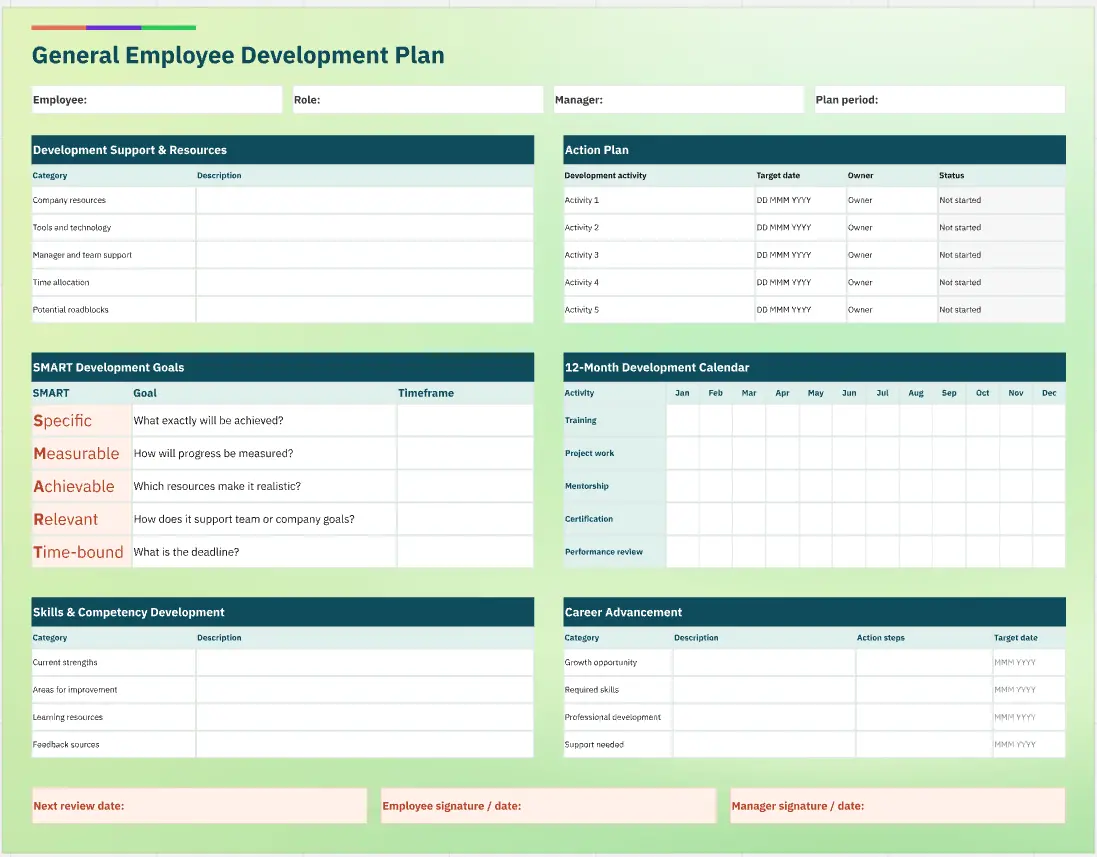The height and width of the screenshot is (857, 1097).
Task: Select the Performance review Dec cell
Action: [x=1049, y=552]
